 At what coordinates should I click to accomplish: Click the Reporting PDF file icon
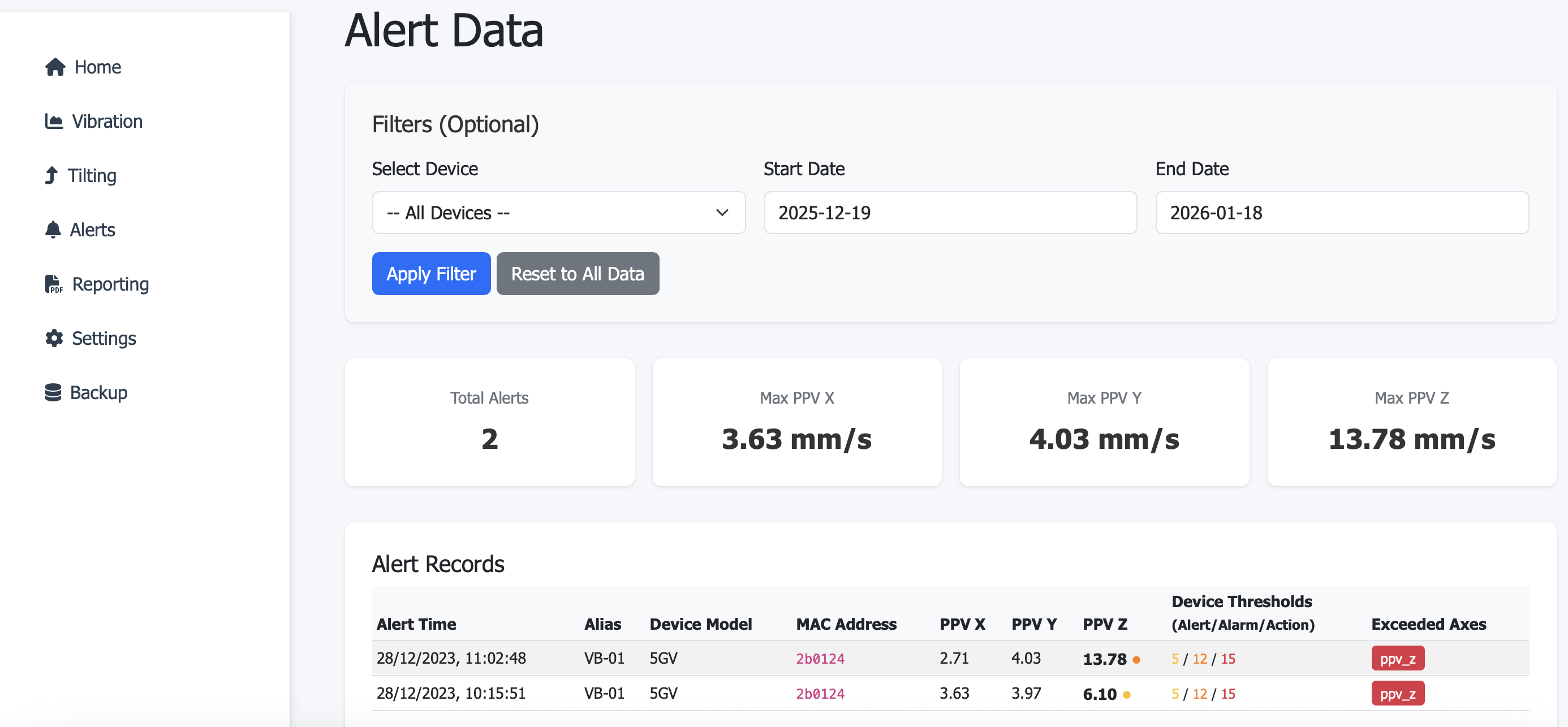tap(54, 284)
